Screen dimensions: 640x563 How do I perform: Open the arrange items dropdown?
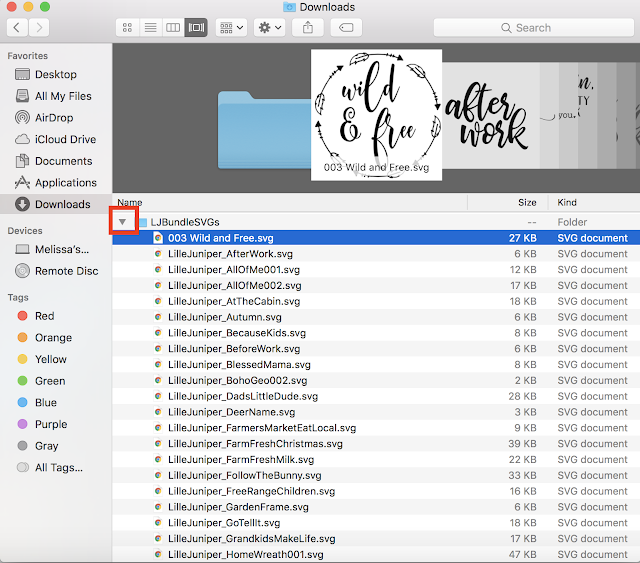point(231,27)
